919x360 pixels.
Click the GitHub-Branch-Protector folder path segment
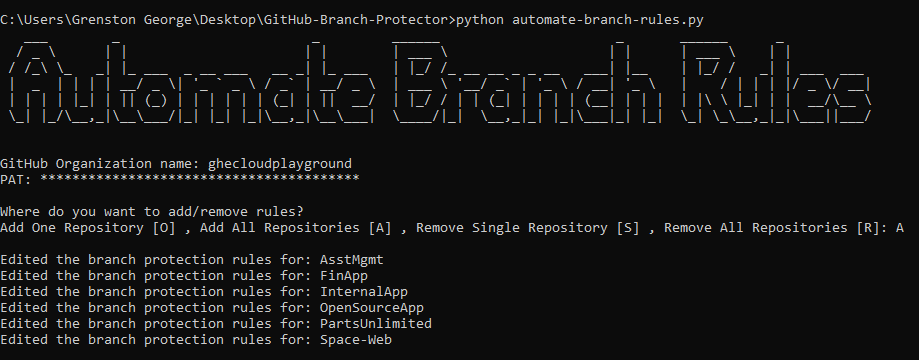pyautogui.click(x=355, y=20)
